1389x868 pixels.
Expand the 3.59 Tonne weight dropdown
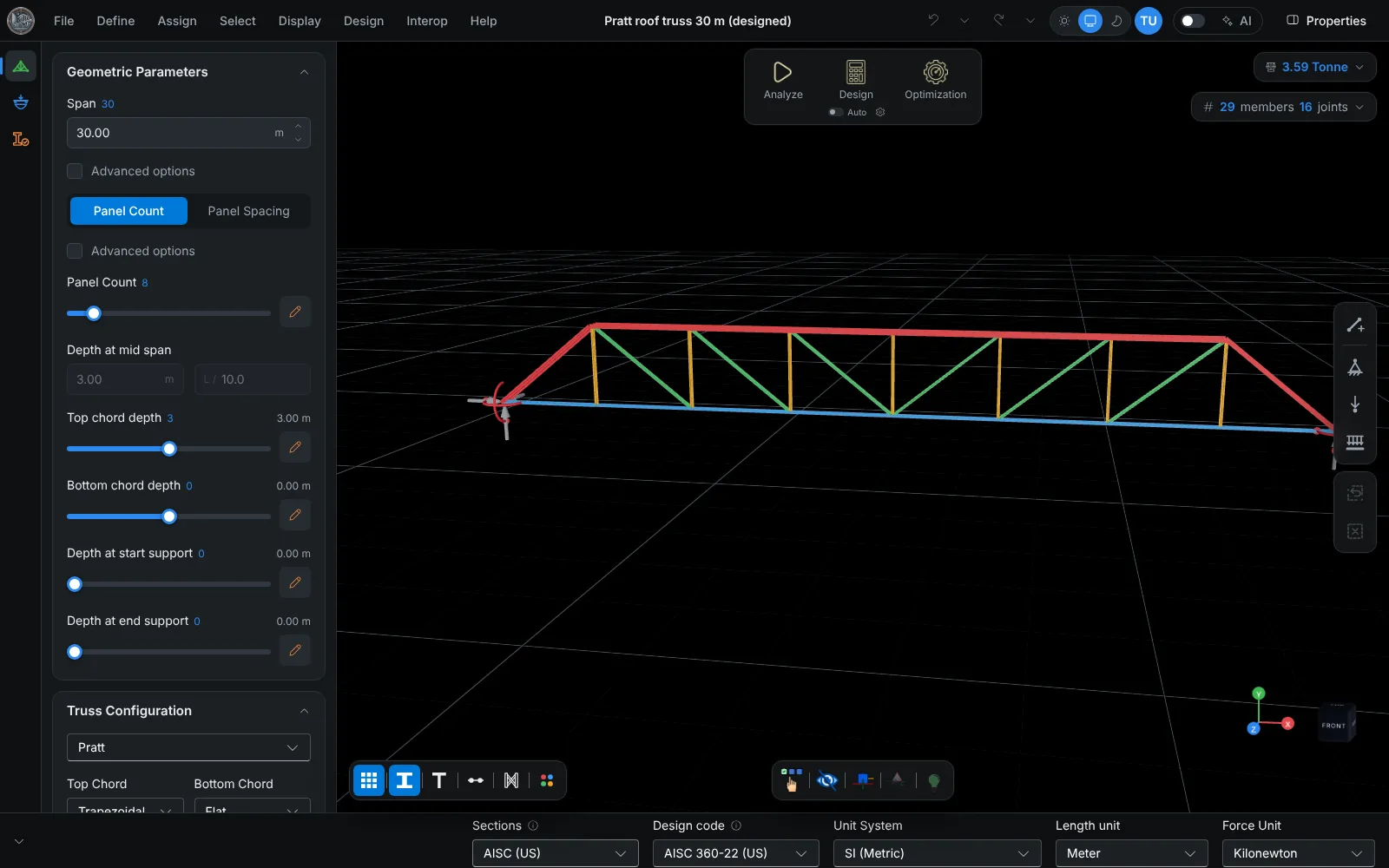click(x=1314, y=67)
